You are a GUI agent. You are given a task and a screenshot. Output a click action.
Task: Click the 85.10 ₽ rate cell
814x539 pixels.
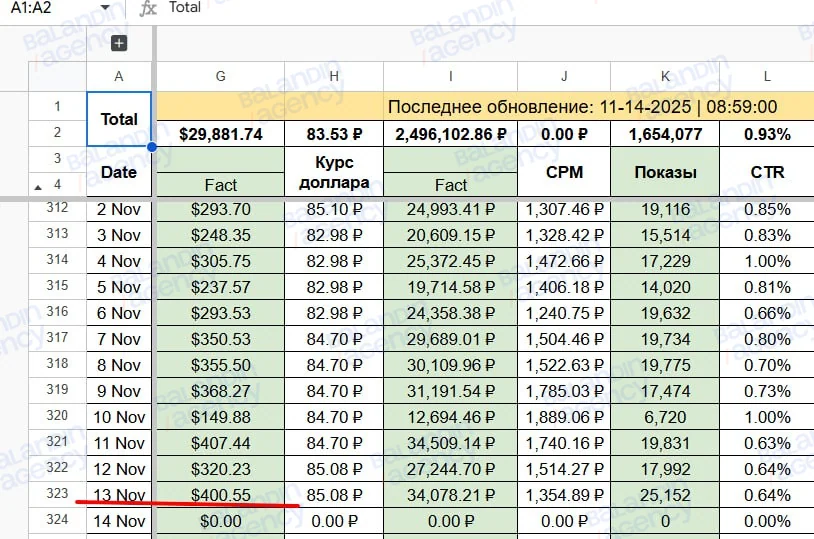(x=334, y=209)
